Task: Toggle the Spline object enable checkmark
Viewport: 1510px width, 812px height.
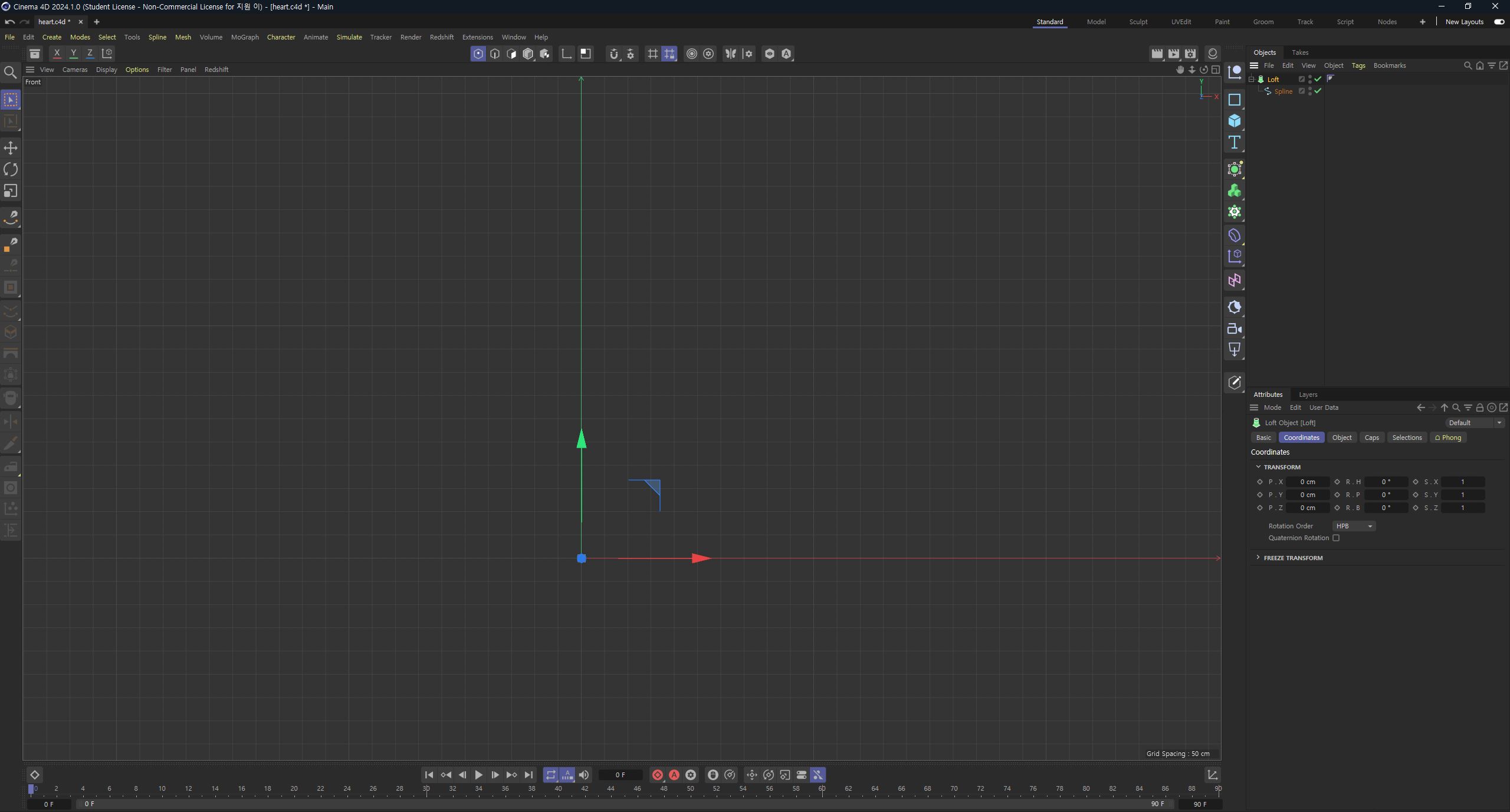Action: (x=1318, y=91)
